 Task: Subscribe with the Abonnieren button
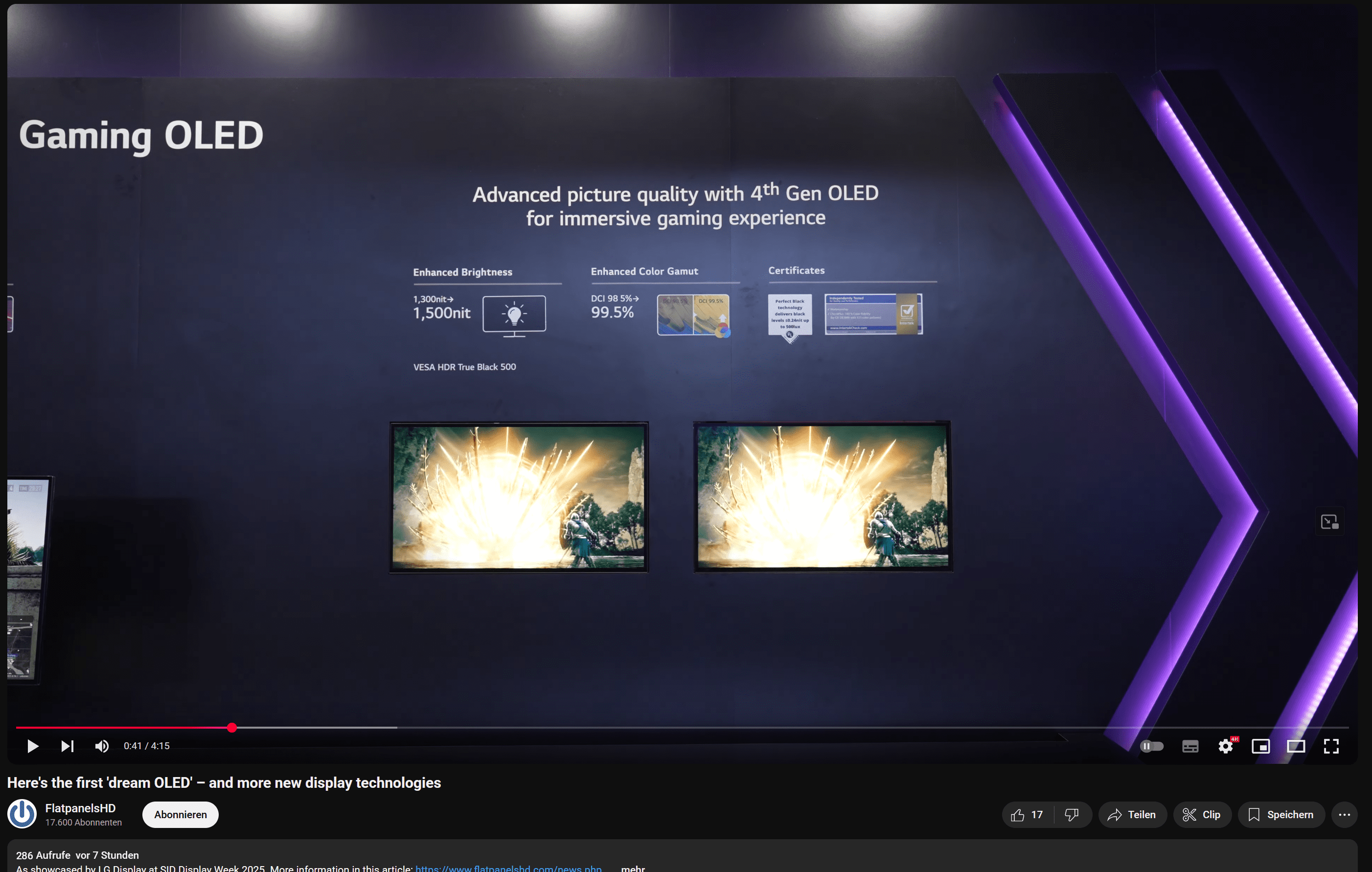click(x=181, y=814)
